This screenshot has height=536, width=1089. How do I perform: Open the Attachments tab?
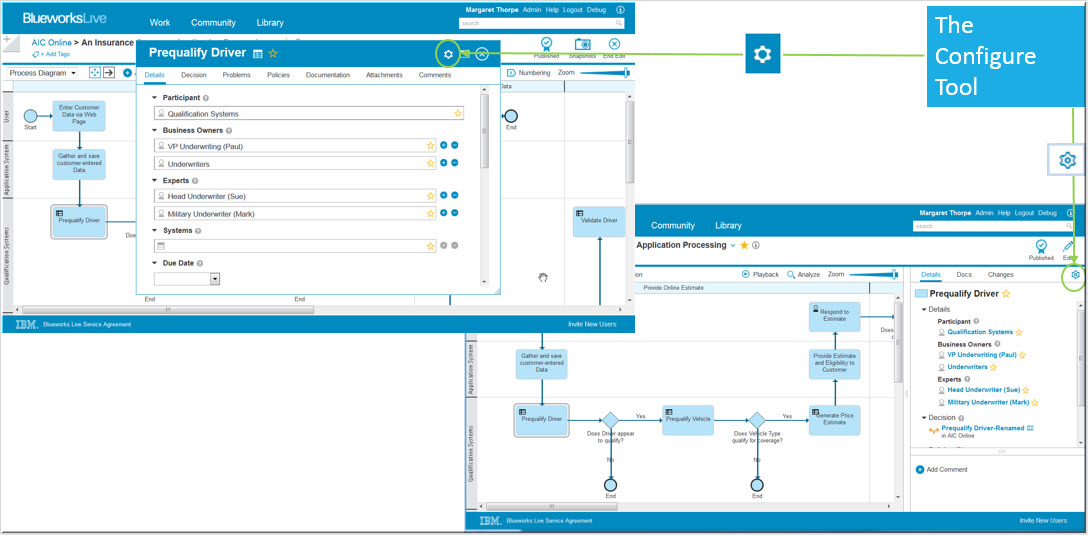(384, 75)
